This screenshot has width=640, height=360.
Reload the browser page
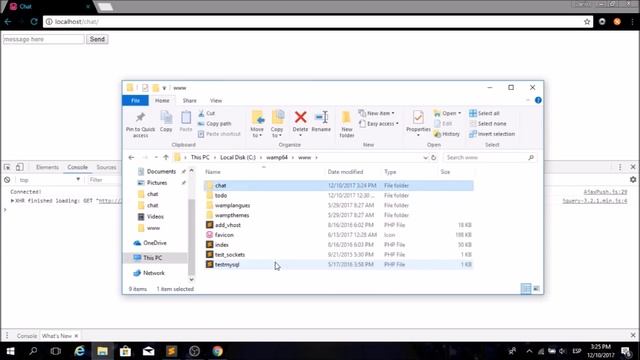[34, 22]
